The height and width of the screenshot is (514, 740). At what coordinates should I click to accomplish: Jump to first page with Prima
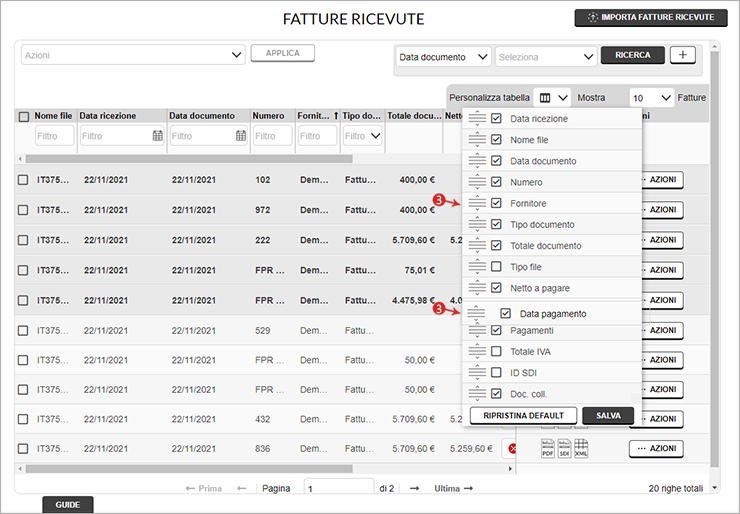[x=203, y=489]
